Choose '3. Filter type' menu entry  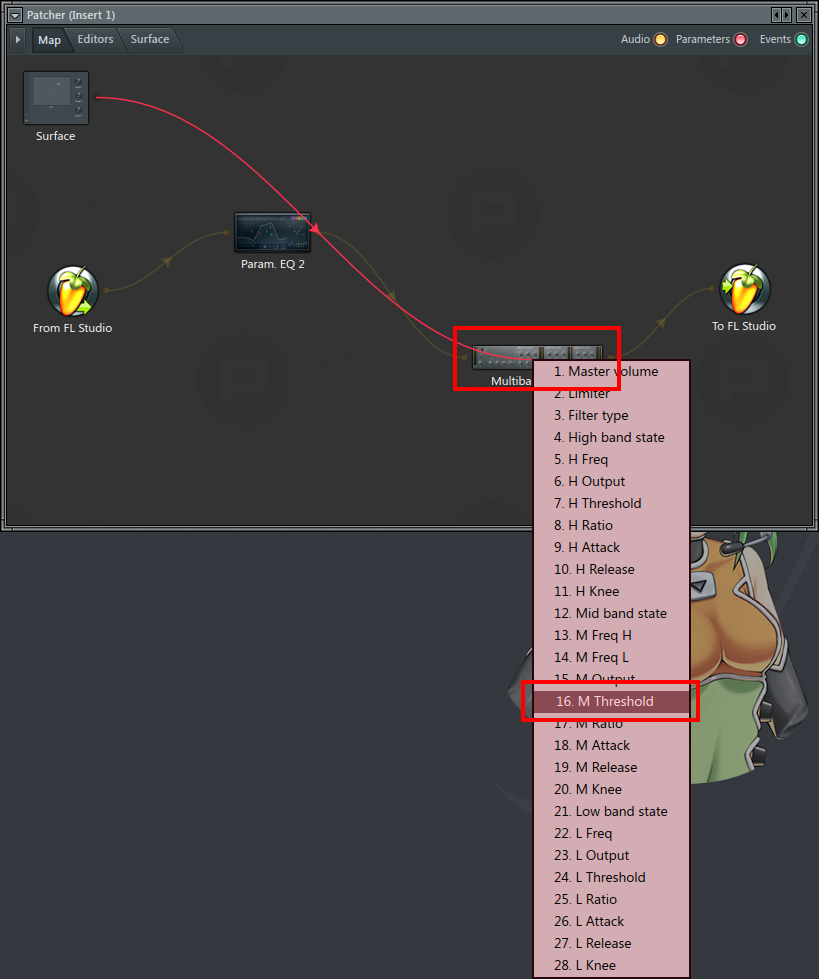click(612, 415)
